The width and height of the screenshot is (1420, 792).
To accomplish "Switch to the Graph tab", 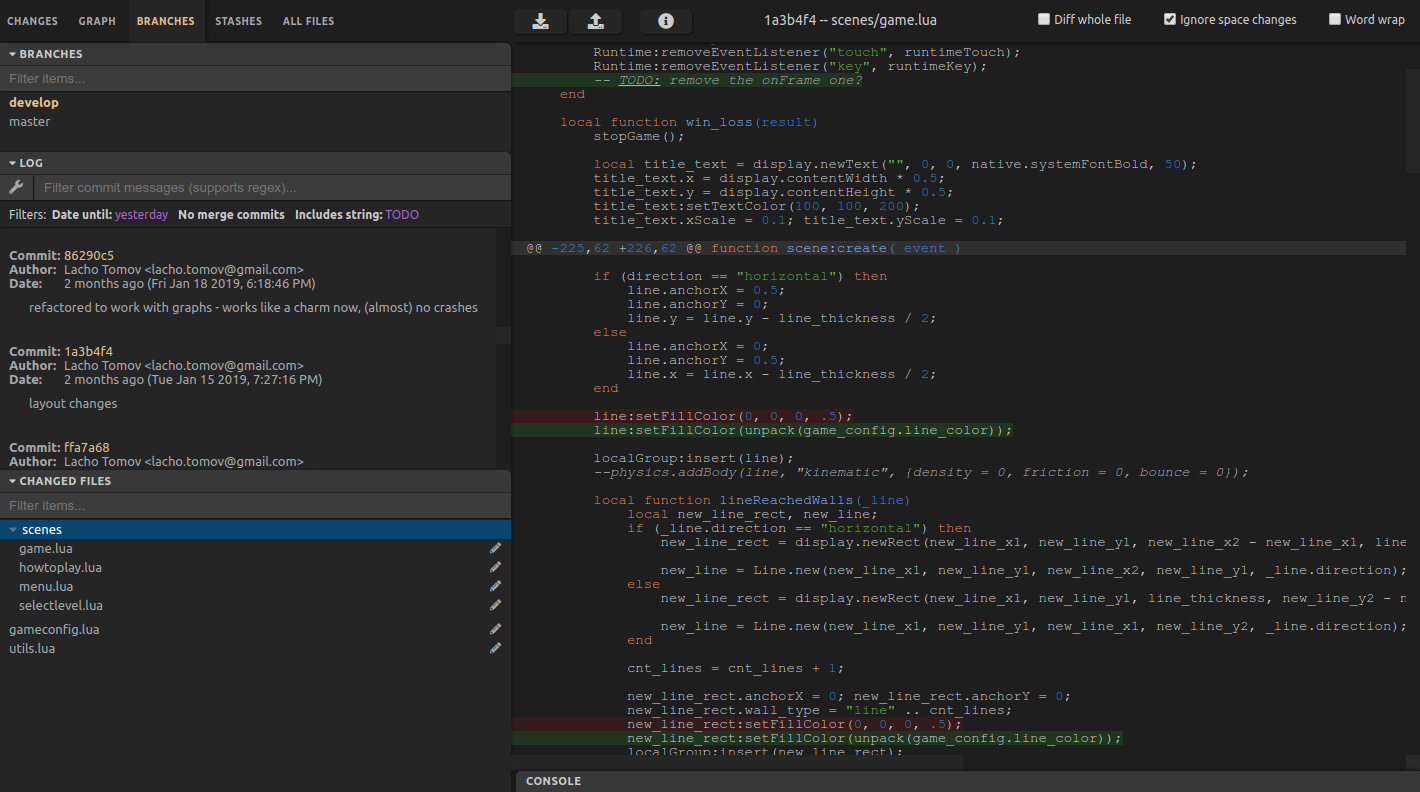I will click(x=97, y=21).
